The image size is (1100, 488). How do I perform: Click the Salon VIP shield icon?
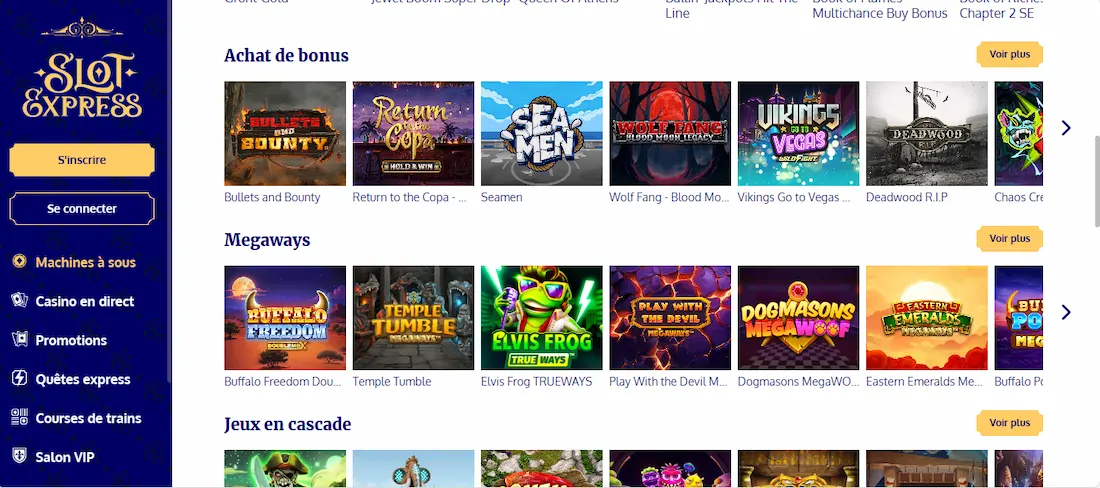pyautogui.click(x=19, y=457)
